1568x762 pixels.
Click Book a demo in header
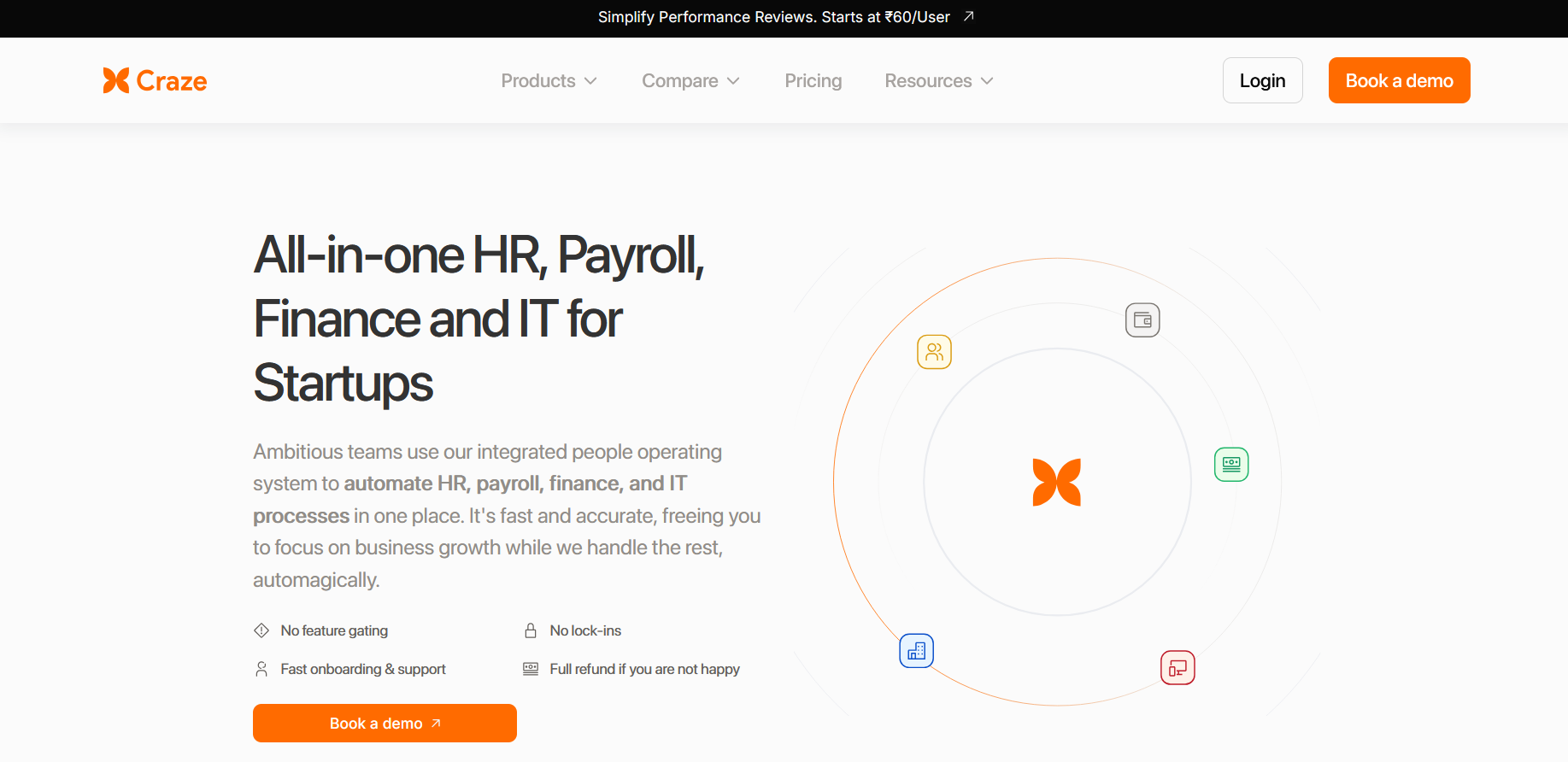coord(1399,80)
